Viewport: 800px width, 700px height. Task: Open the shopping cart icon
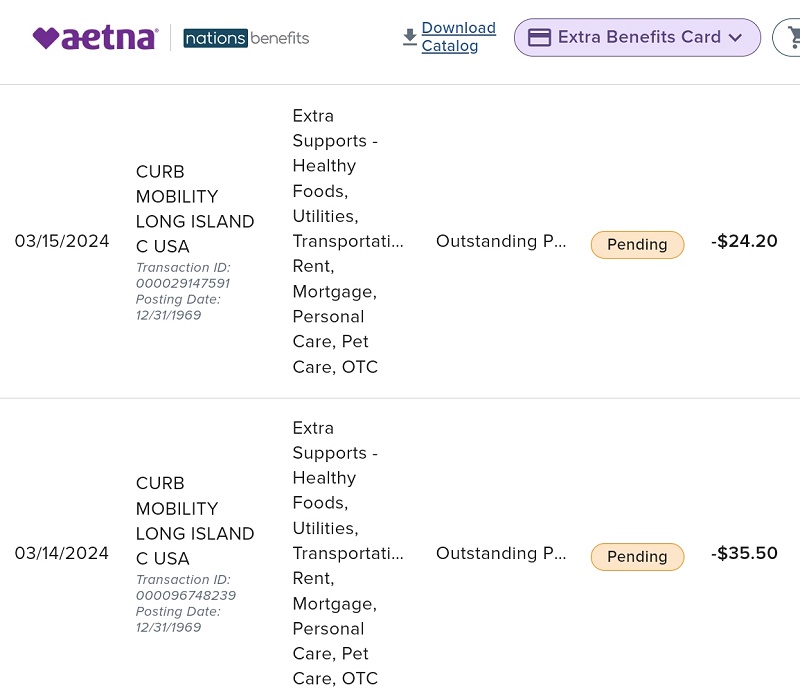point(792,37)
